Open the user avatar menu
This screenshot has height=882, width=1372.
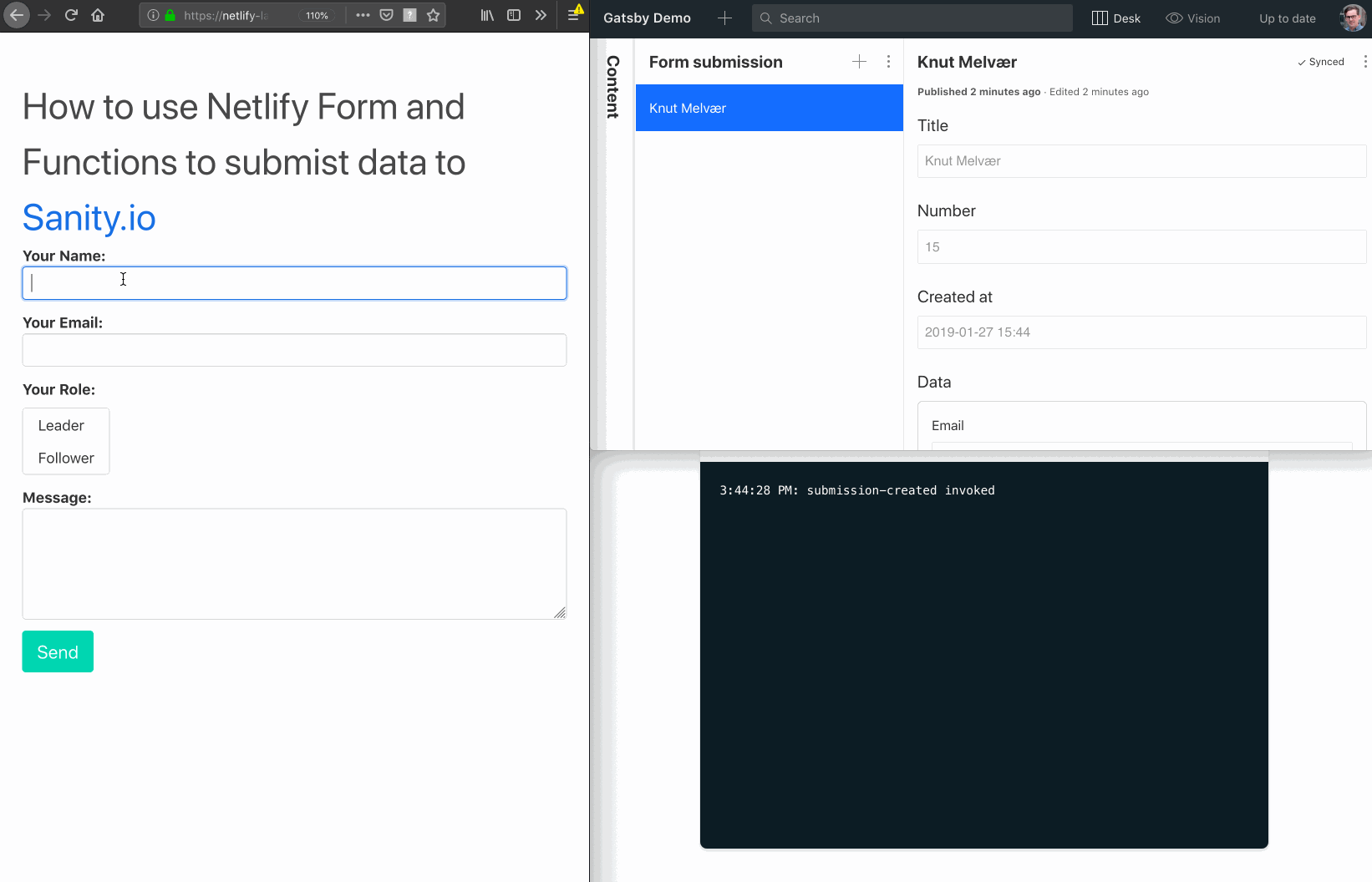point(1353,18)
